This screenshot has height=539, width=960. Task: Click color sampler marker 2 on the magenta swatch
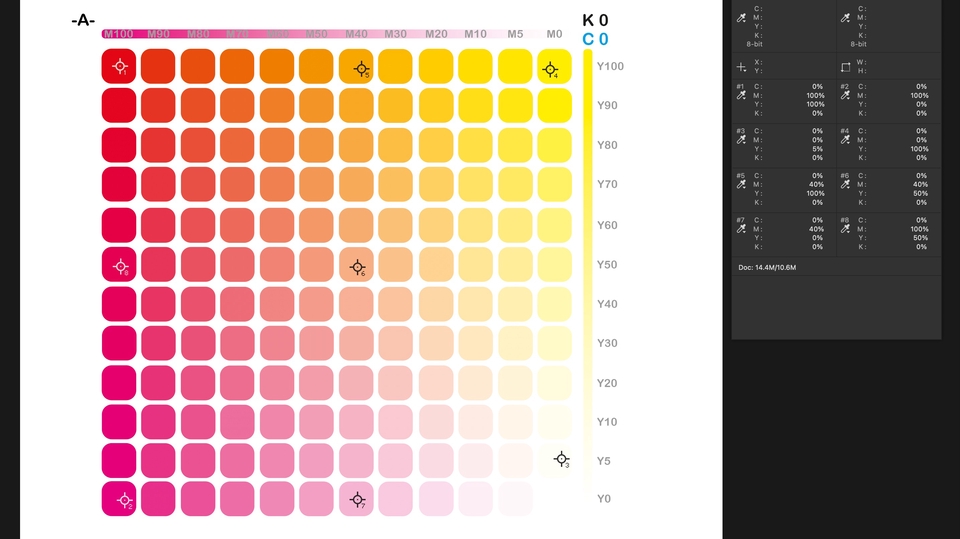pyautogui.click(x=124, y=499)
